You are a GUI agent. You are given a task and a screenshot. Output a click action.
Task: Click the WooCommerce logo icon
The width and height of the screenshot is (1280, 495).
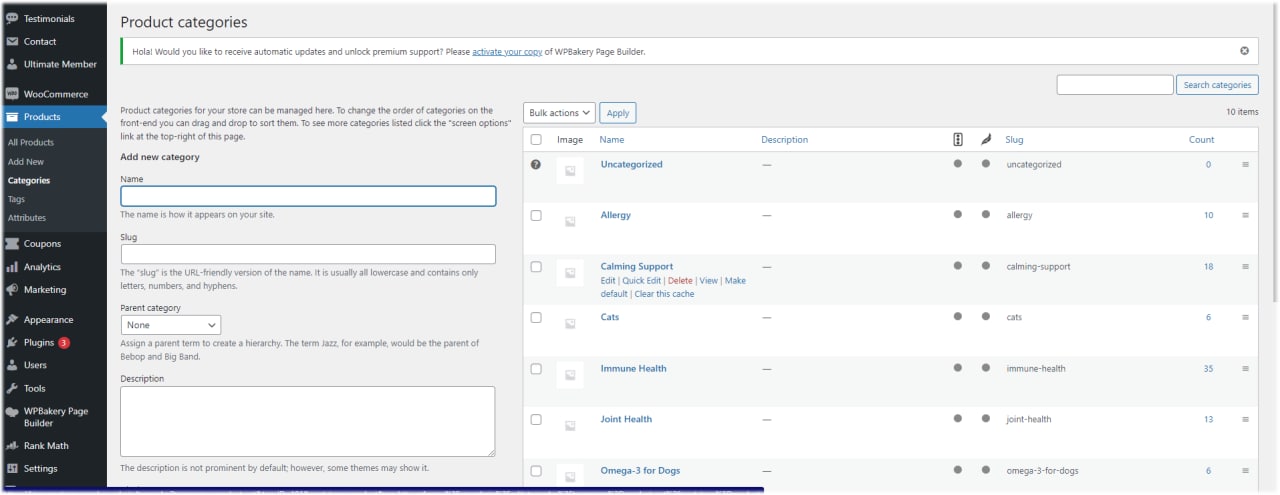point(12,94)
